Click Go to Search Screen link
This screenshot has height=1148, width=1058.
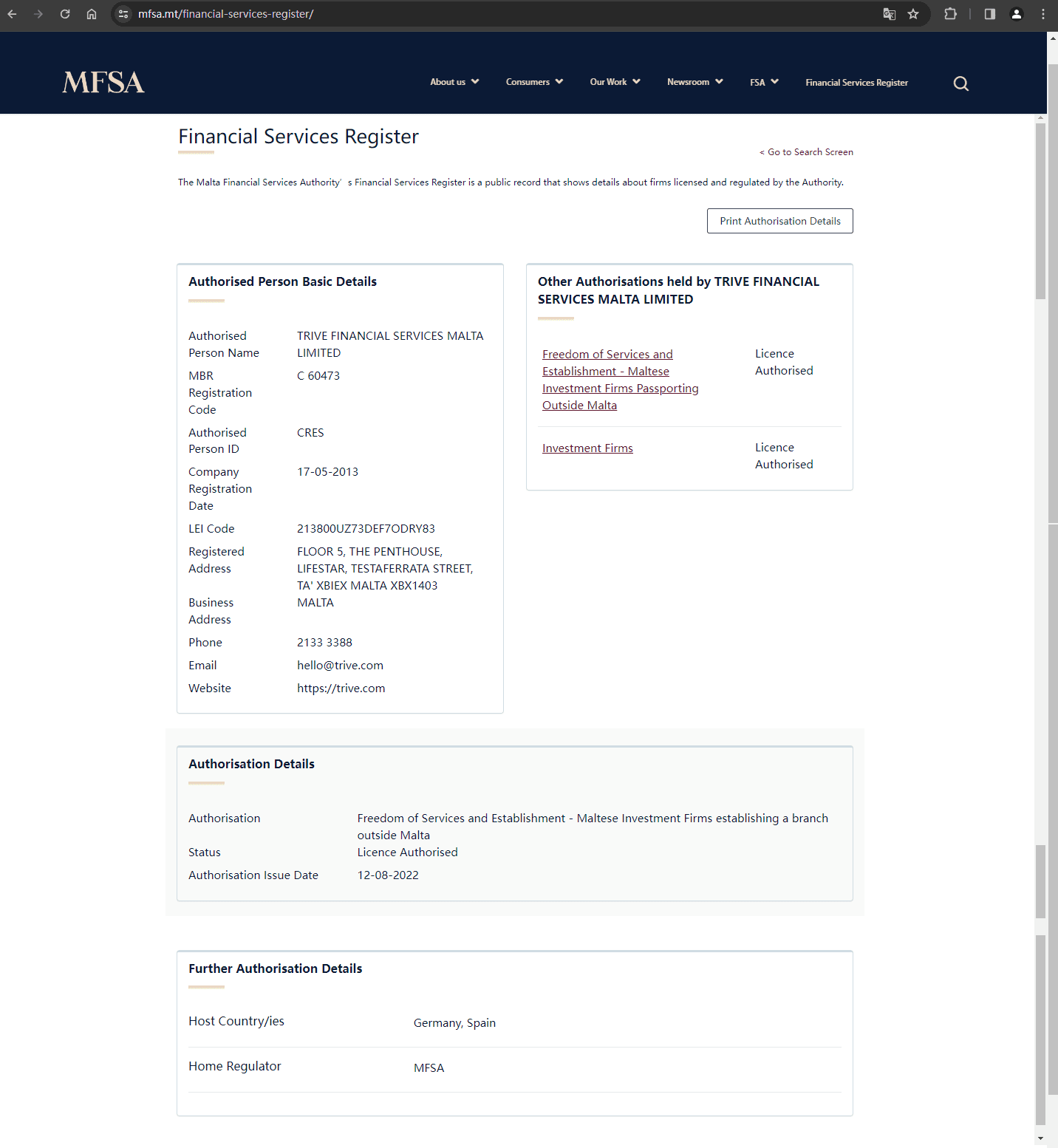pos(806,152)
